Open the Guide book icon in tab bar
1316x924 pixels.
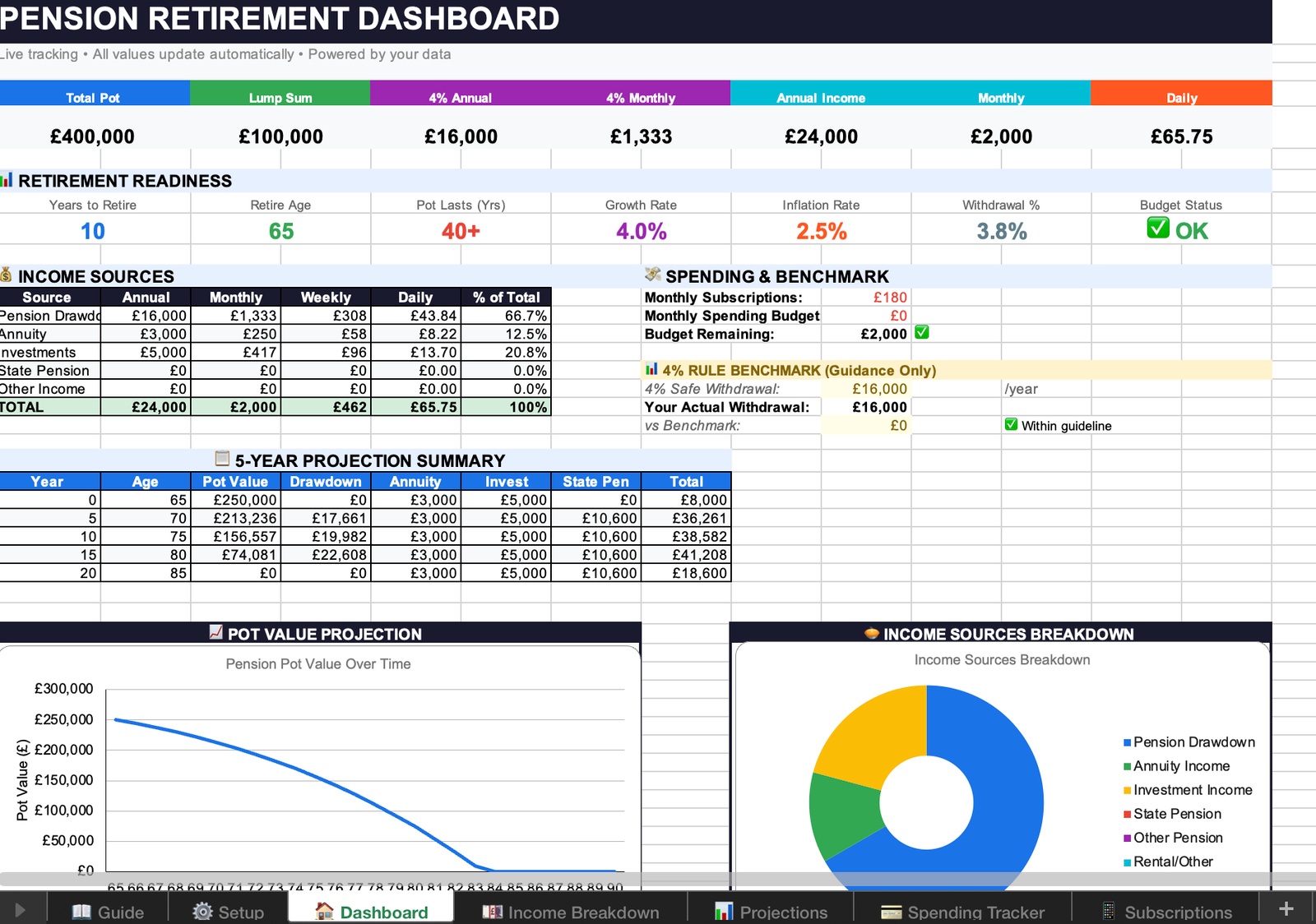(x=81, y=912)
